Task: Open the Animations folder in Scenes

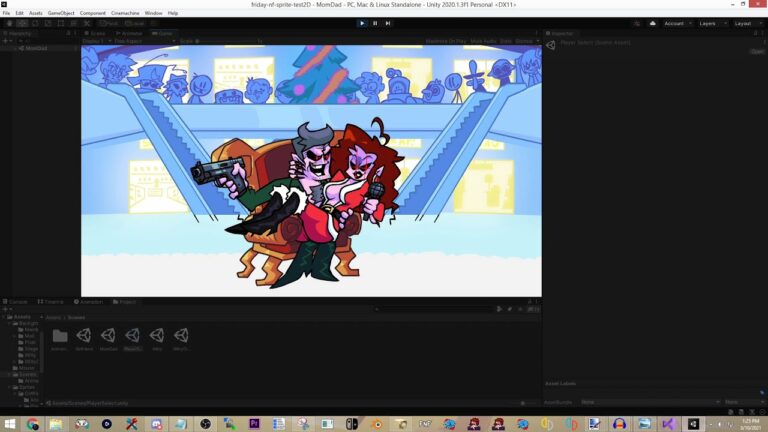Action: coord(60,336)
